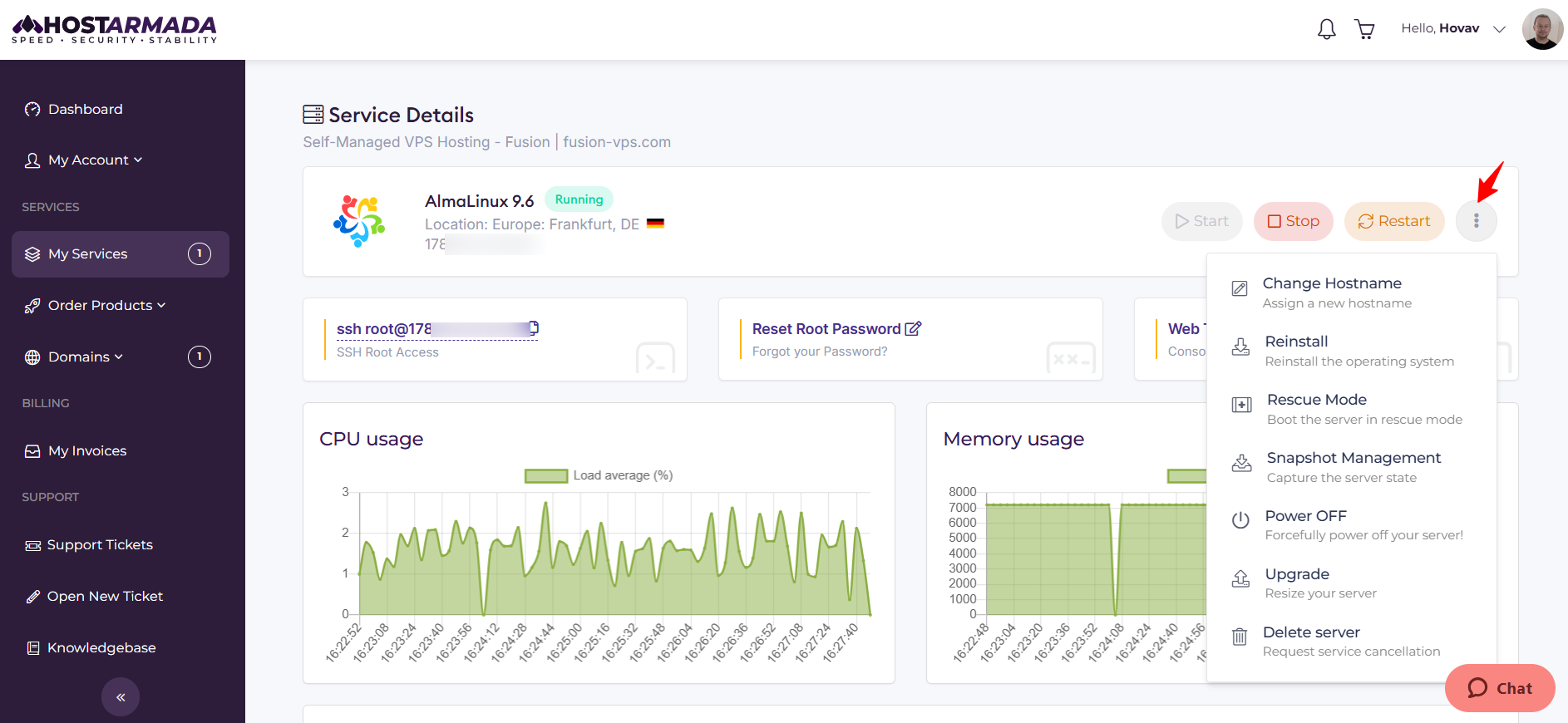The width and height of the screenshot is (1568, 723).
Task: Click the Open New Ticket pencil icon
Action: [32, 597]
